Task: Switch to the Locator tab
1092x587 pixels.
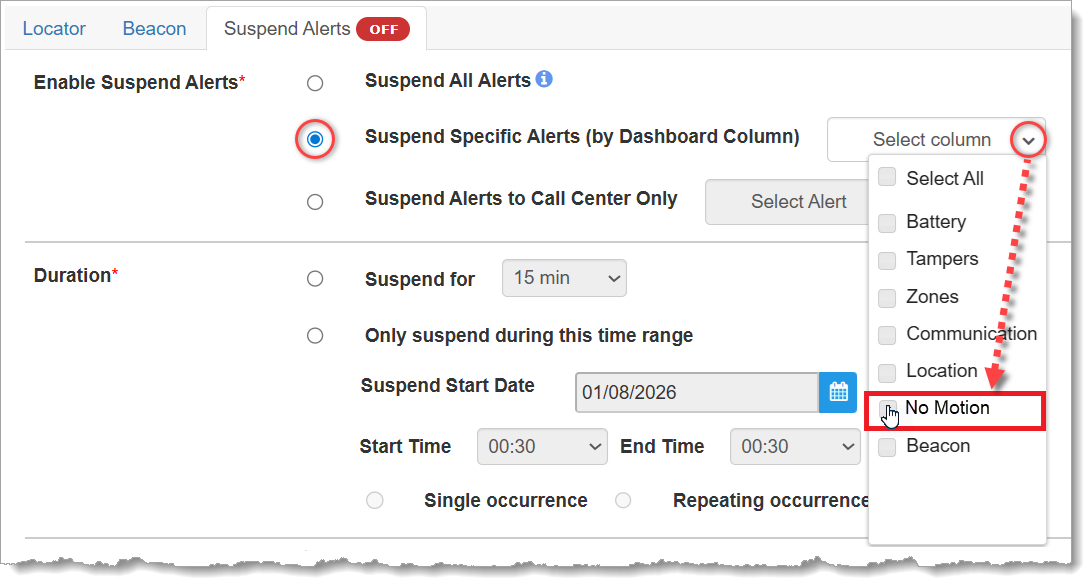Action: coord(54,28)
